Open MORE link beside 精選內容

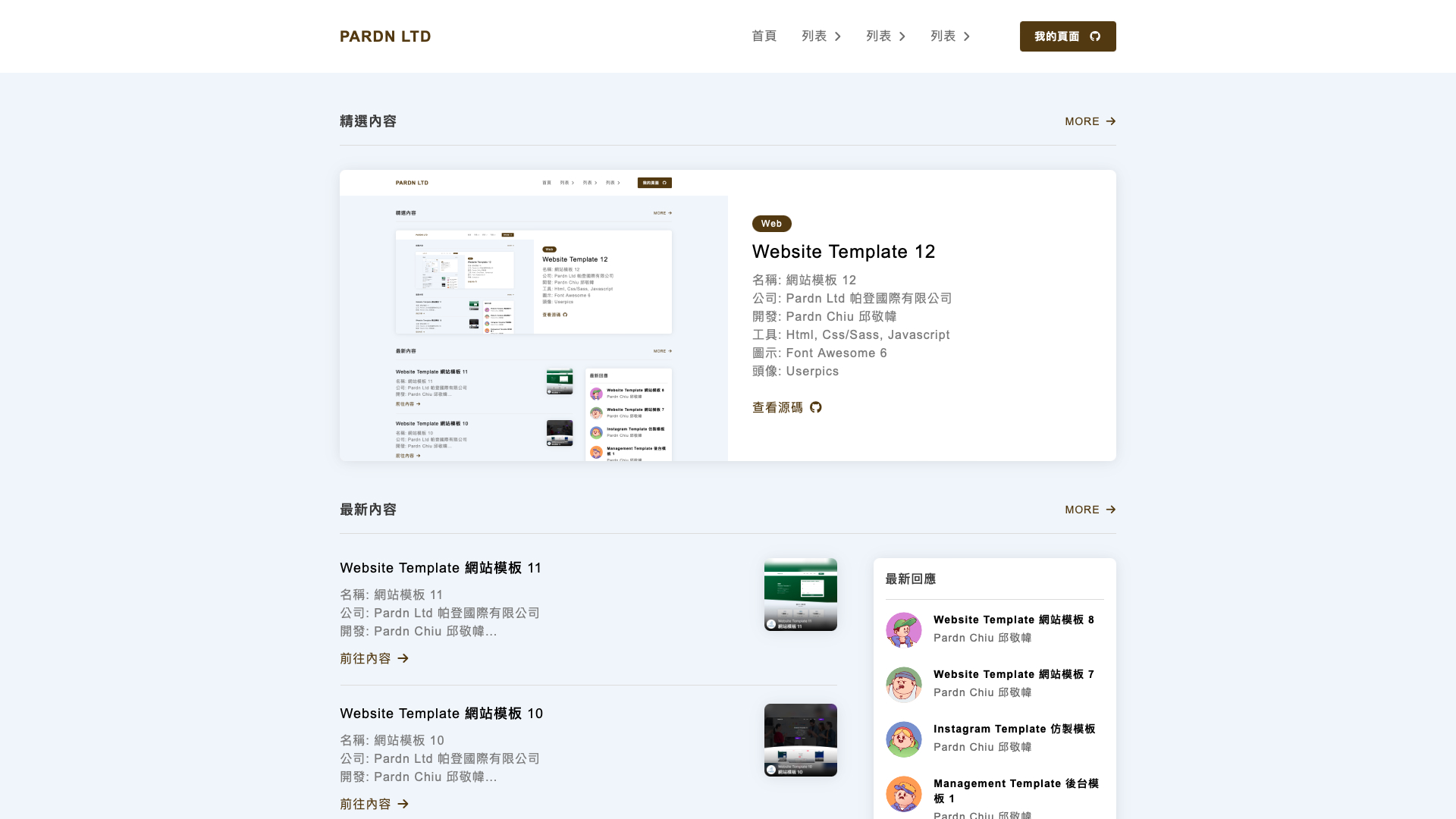click(x=1090, y=121)
